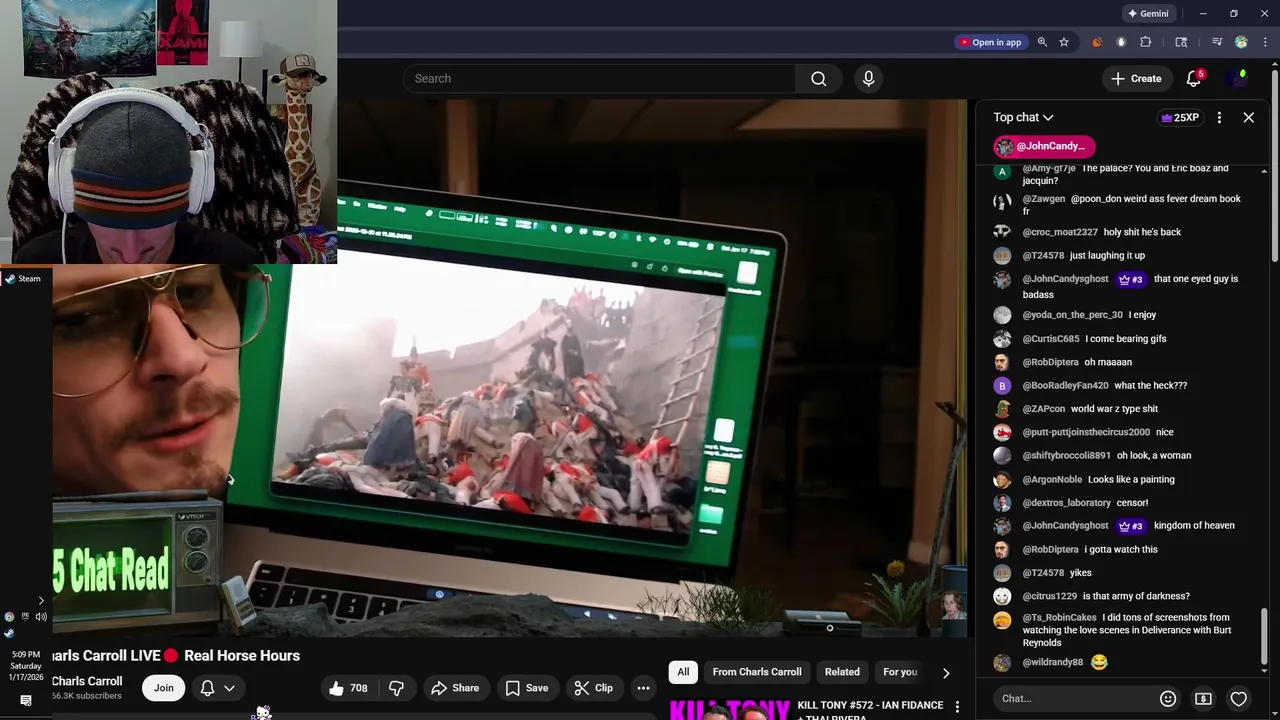
Task: Close the live chat panel
Action: pos(1249,118)
